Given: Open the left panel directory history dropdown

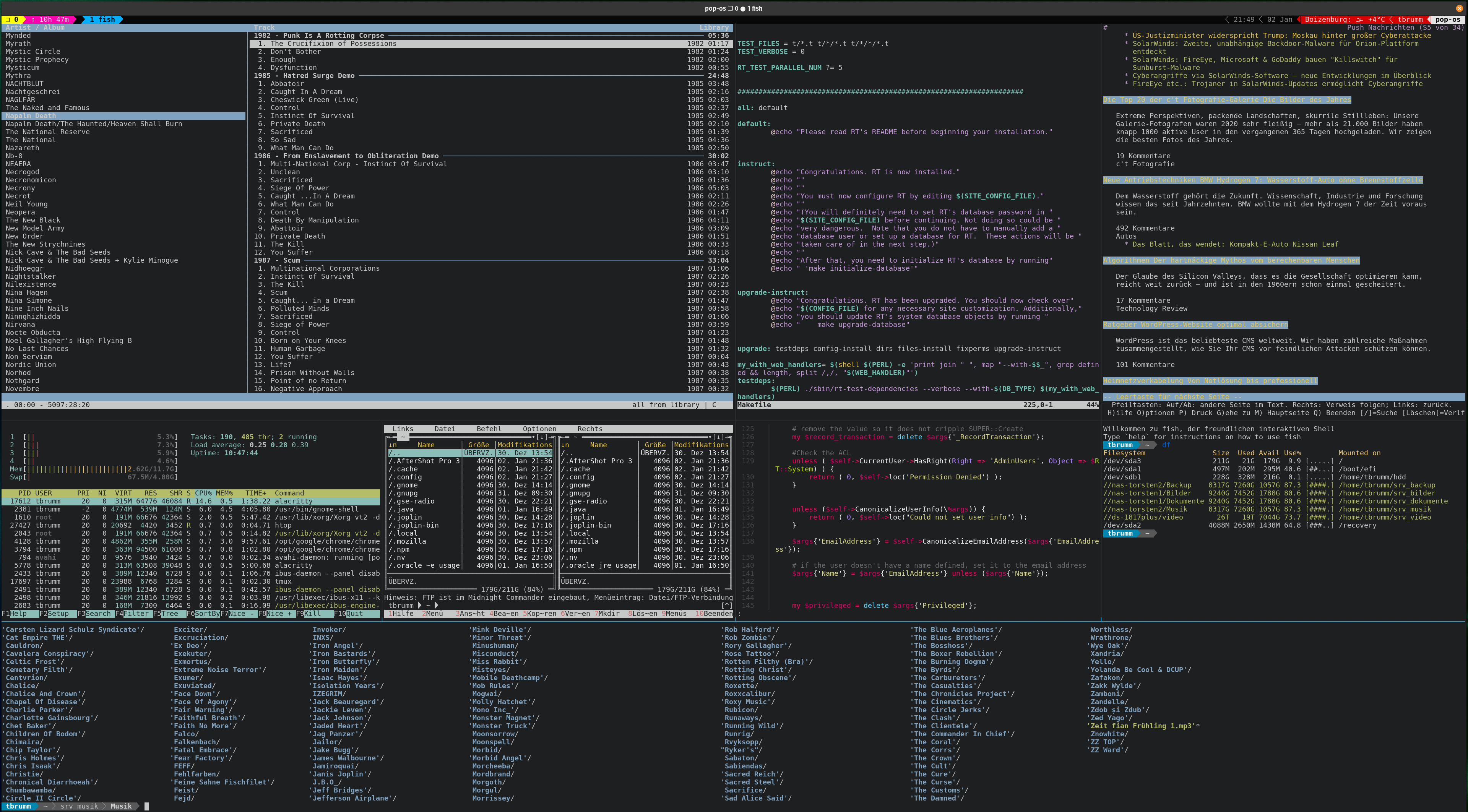Looking at the screenshot, I should [541, 437].
